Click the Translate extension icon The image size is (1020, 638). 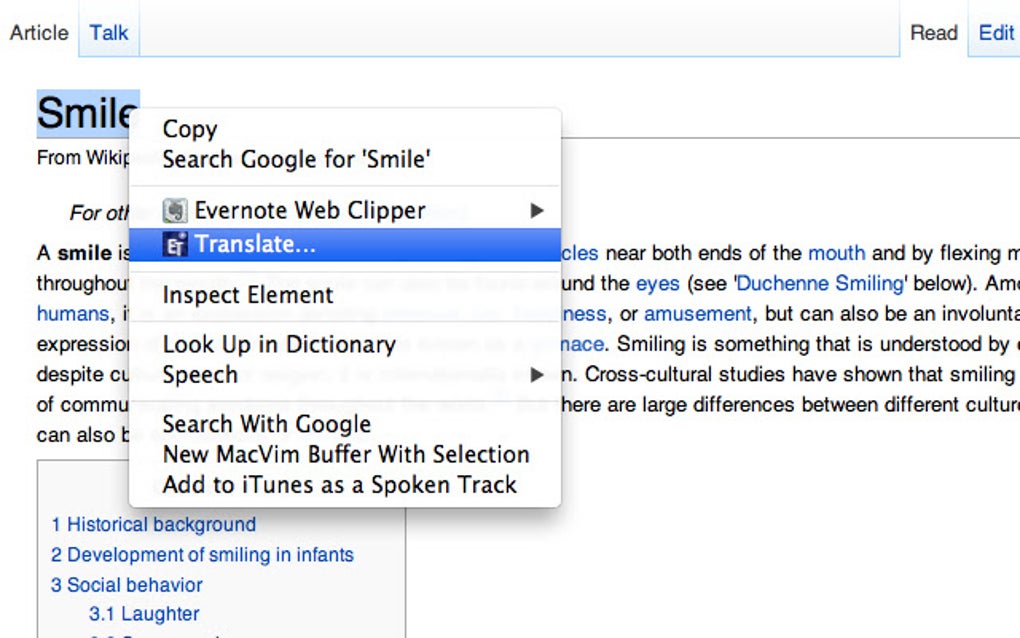pyautogui.click(x=175, y=245)
